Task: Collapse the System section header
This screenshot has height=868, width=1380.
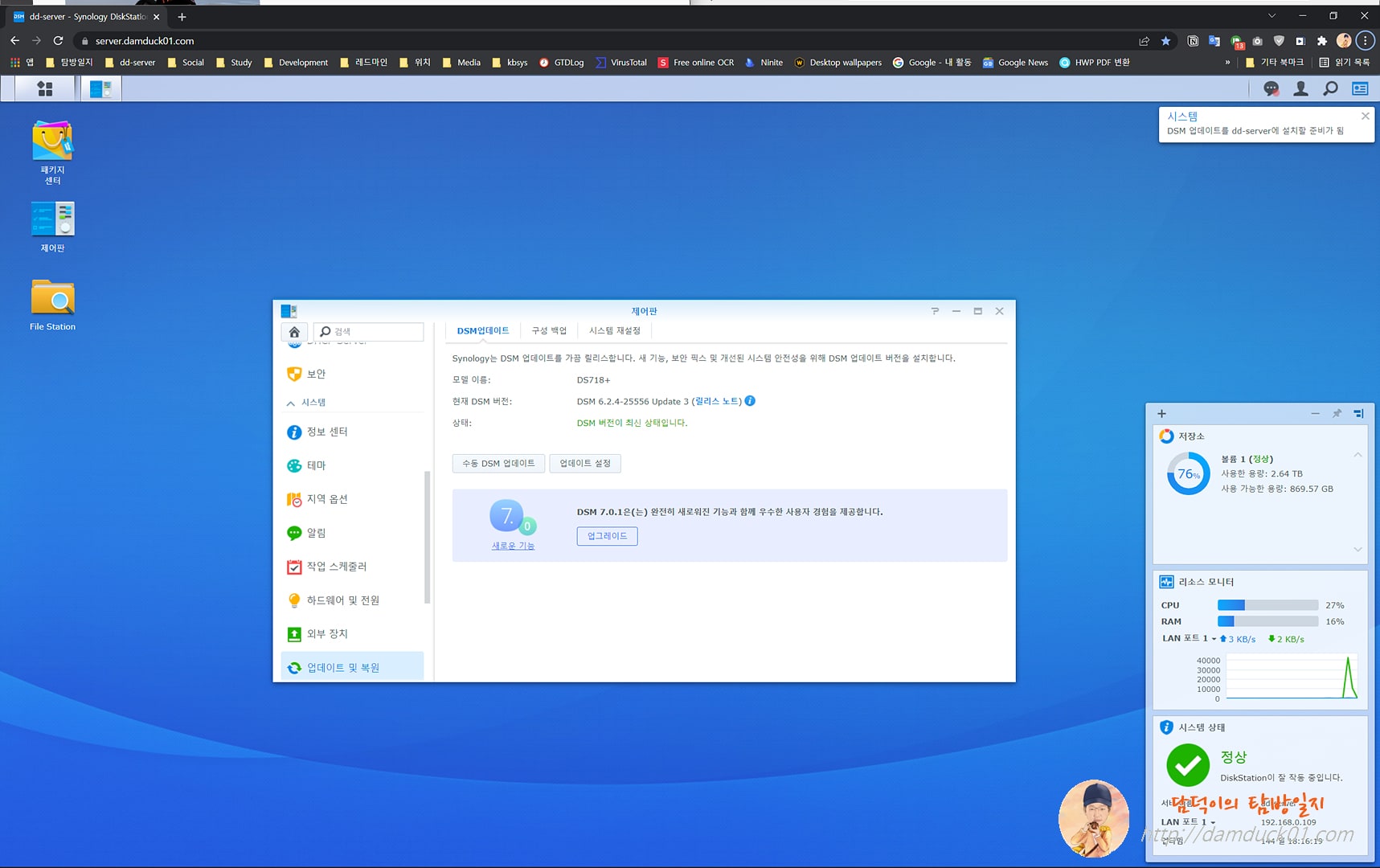Action: 353,402
